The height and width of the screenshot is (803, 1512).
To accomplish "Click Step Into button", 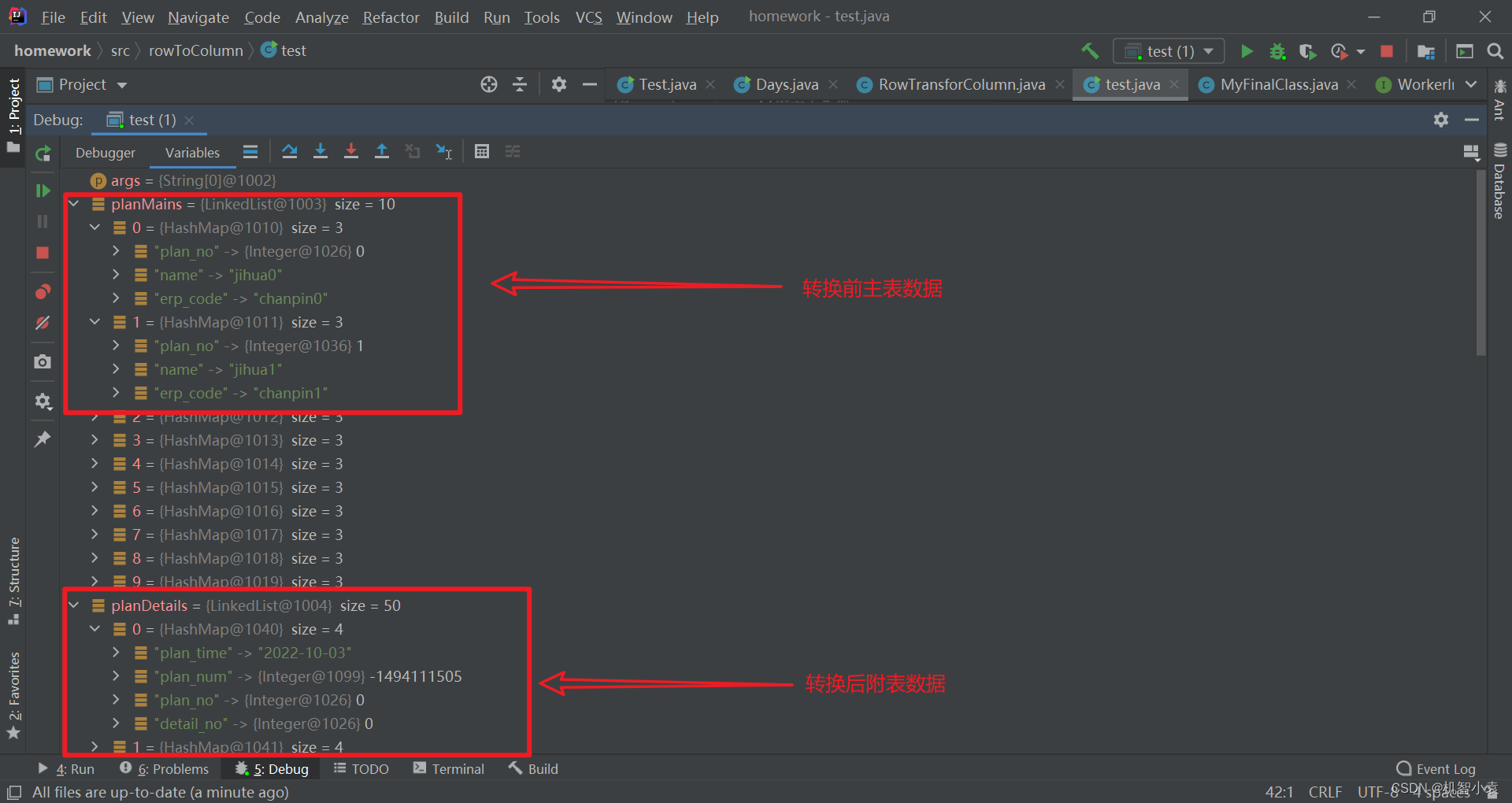I will [x=321, y=151].
